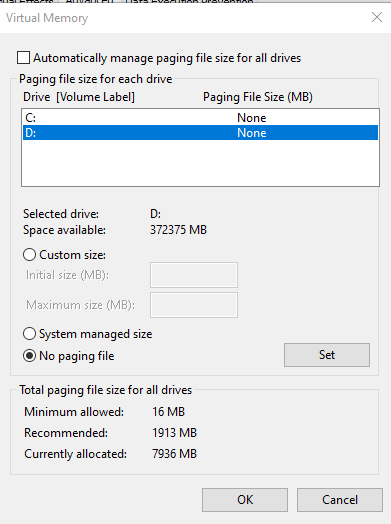Click the Virtual Memory title bar text
The width and height of the screenshot is (391, 524).
coord(47,18)
